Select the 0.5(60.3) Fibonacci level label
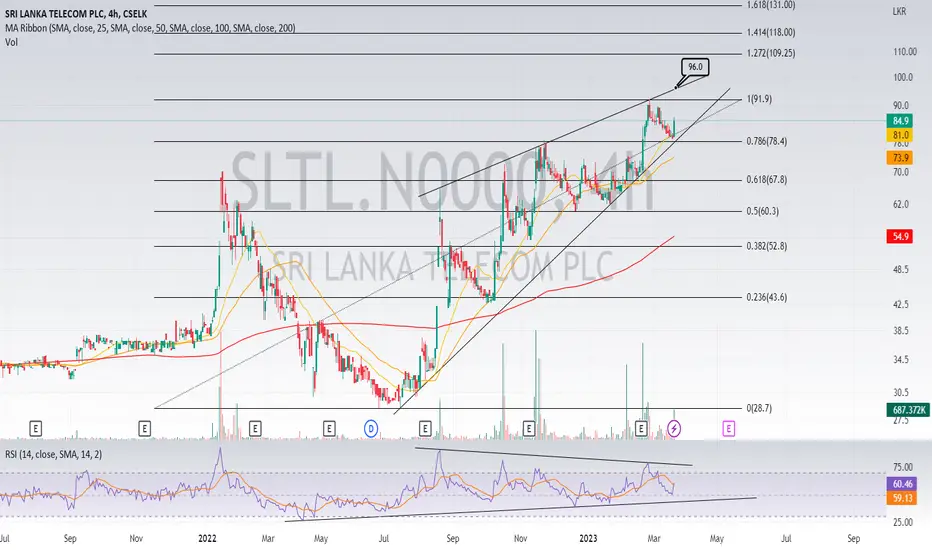This screenshot has width=932, height=550. click(x=763, y=211)
